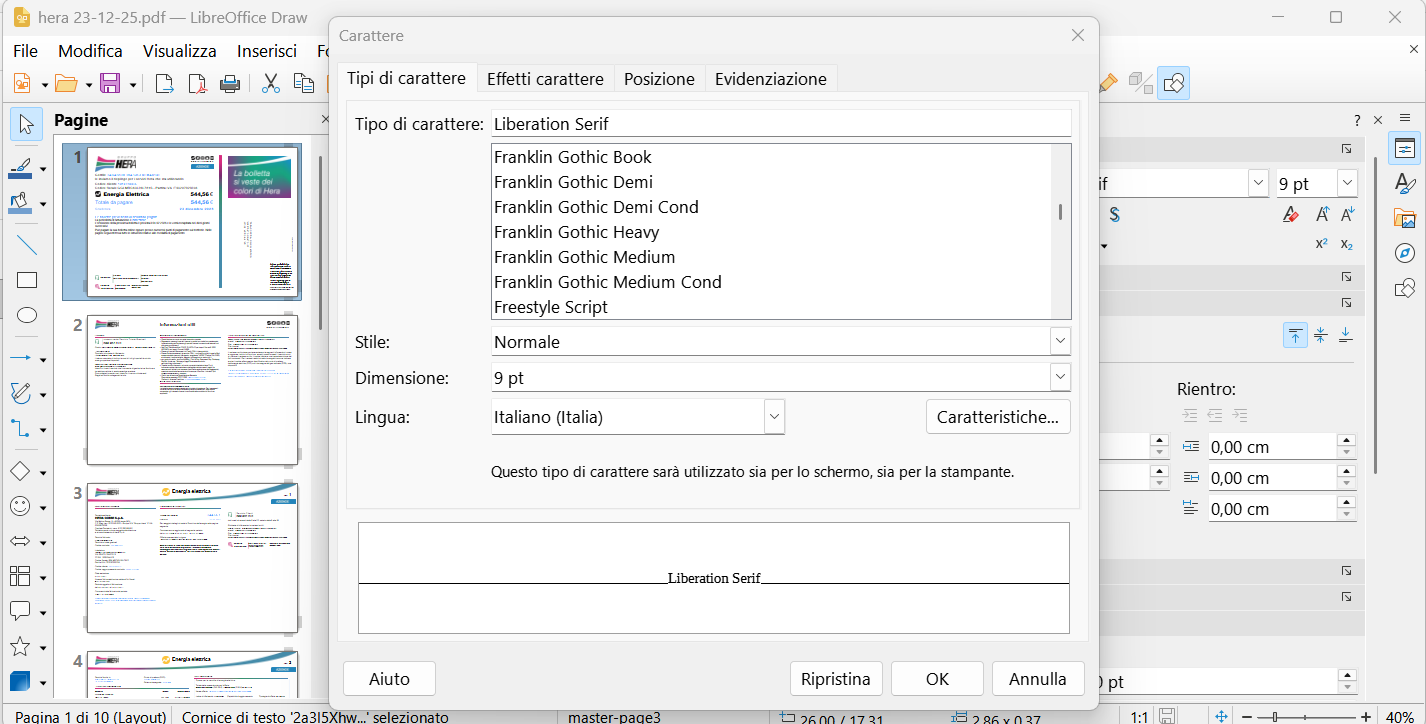Viewport: 1426px width, 724px height.
Task: Click the Ripristina button
Action: click(835, 679)
